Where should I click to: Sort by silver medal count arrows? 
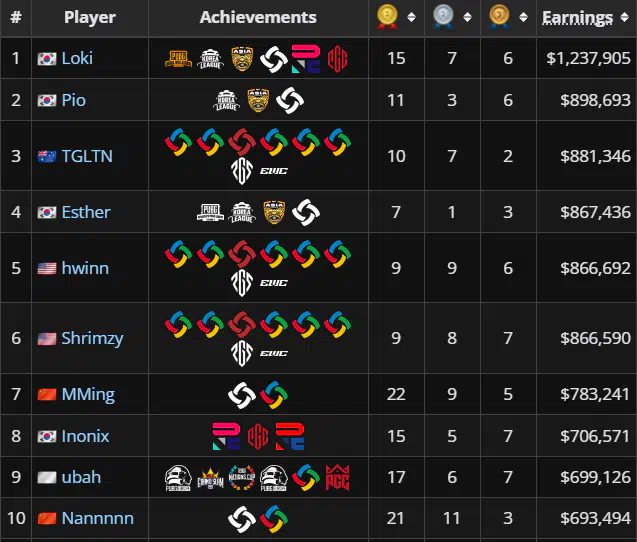coord(467,17)
